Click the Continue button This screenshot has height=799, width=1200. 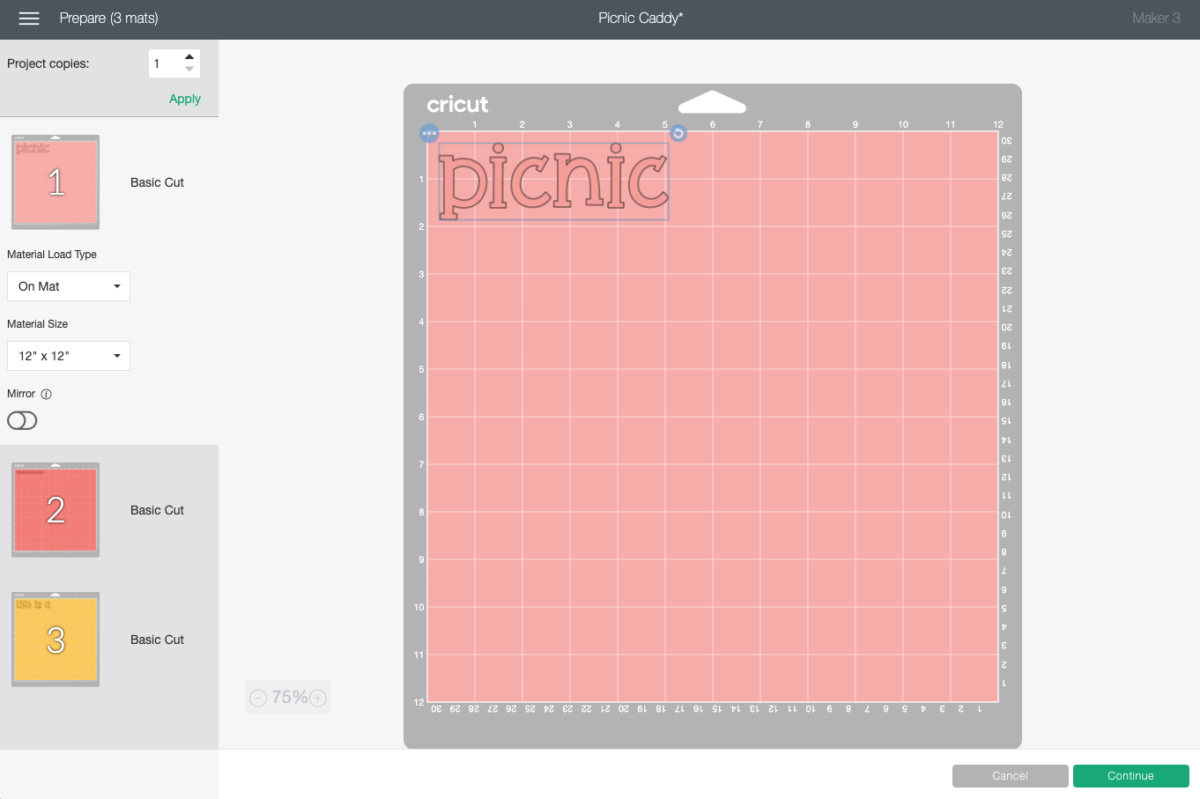[1130, 776]
